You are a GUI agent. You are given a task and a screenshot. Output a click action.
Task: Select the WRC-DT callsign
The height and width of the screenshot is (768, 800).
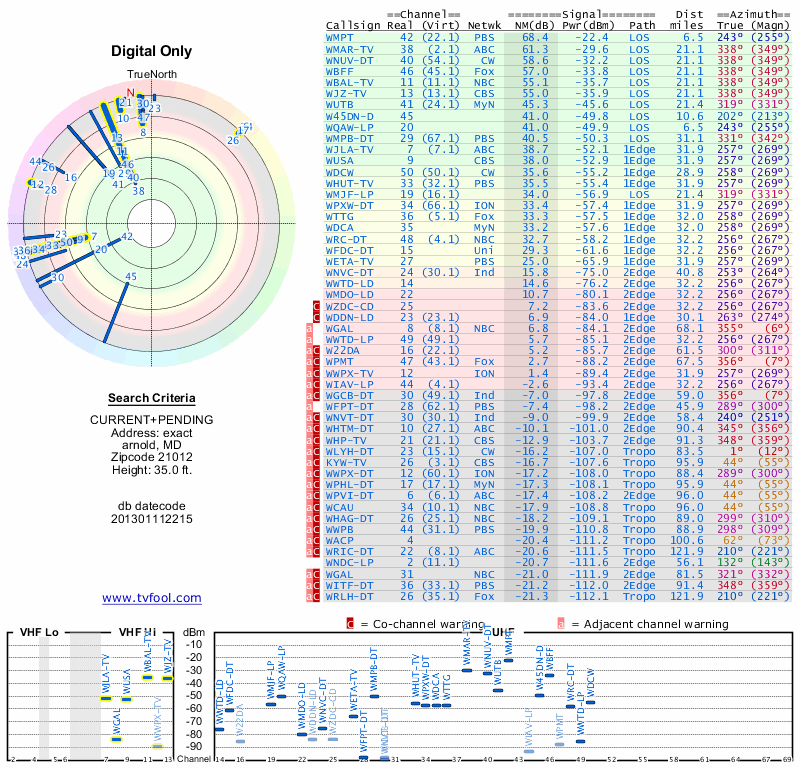pos(346,239)
